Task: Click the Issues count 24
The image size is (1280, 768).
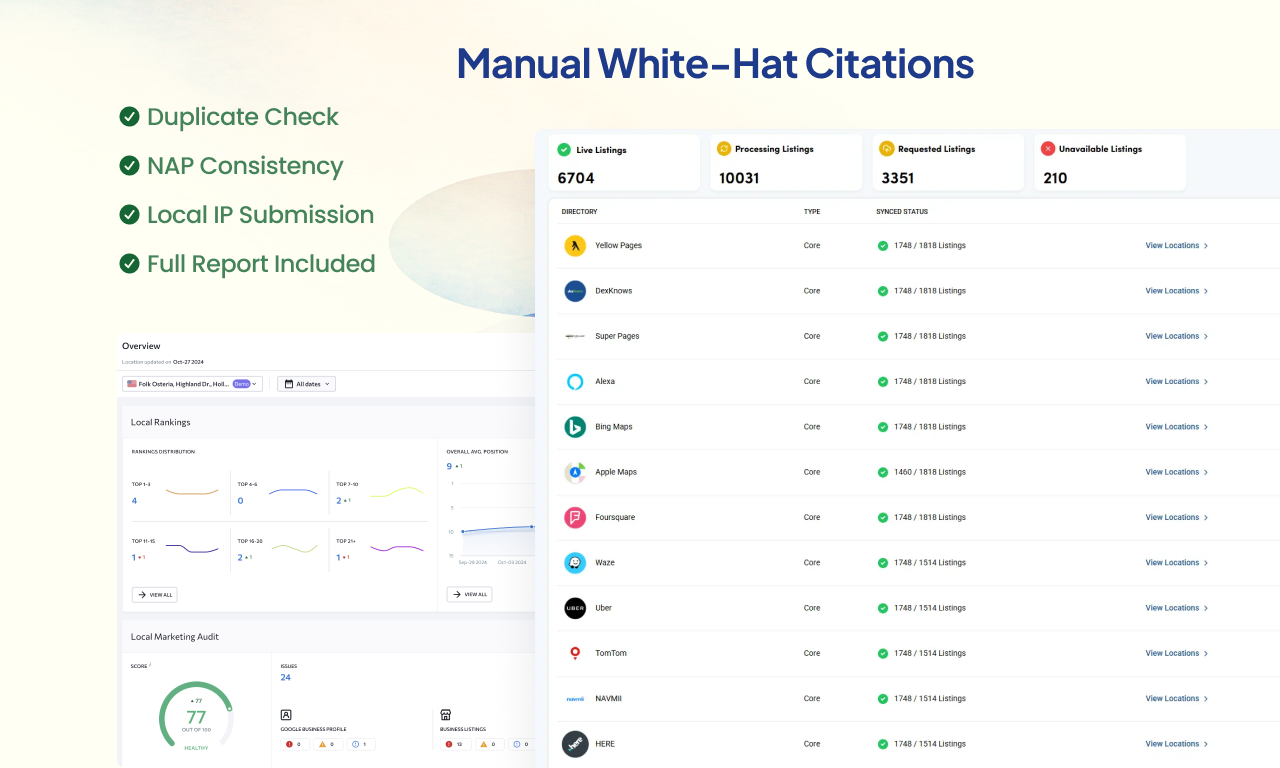Action: [x=286, y=678]
